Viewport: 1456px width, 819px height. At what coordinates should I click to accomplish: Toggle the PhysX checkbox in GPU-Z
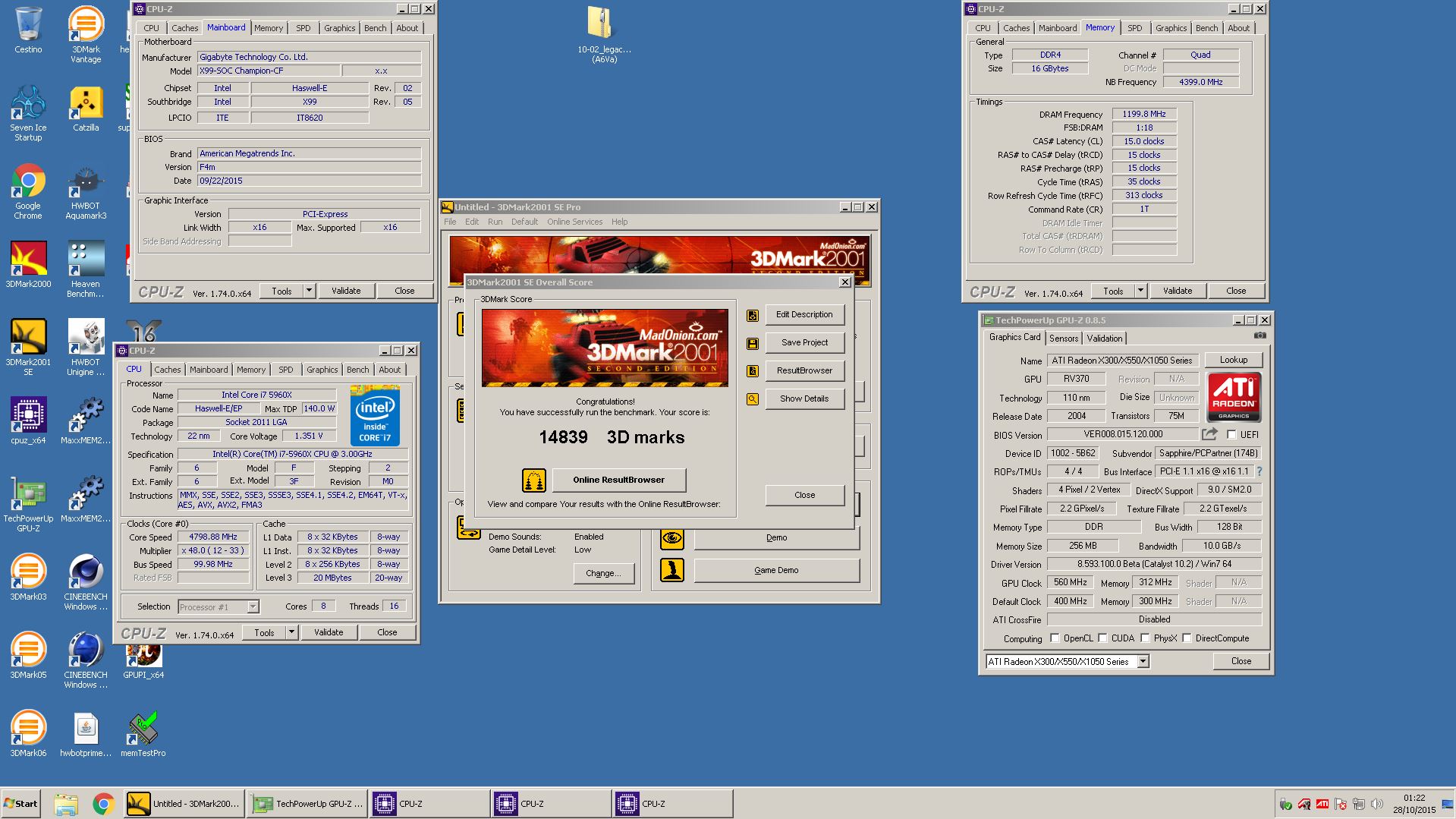(x=1145, y=638)
